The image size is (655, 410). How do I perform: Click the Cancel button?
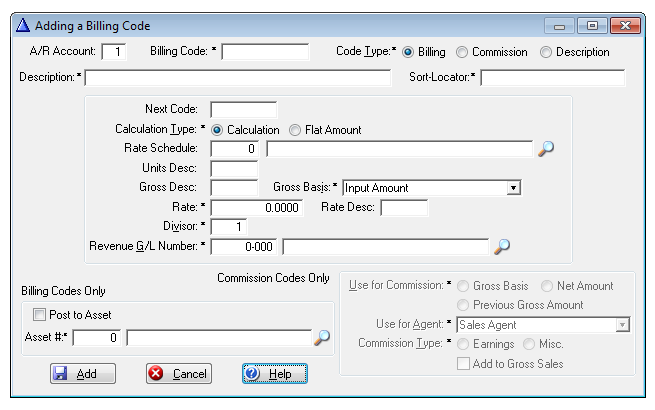click(x=179, y=373)
